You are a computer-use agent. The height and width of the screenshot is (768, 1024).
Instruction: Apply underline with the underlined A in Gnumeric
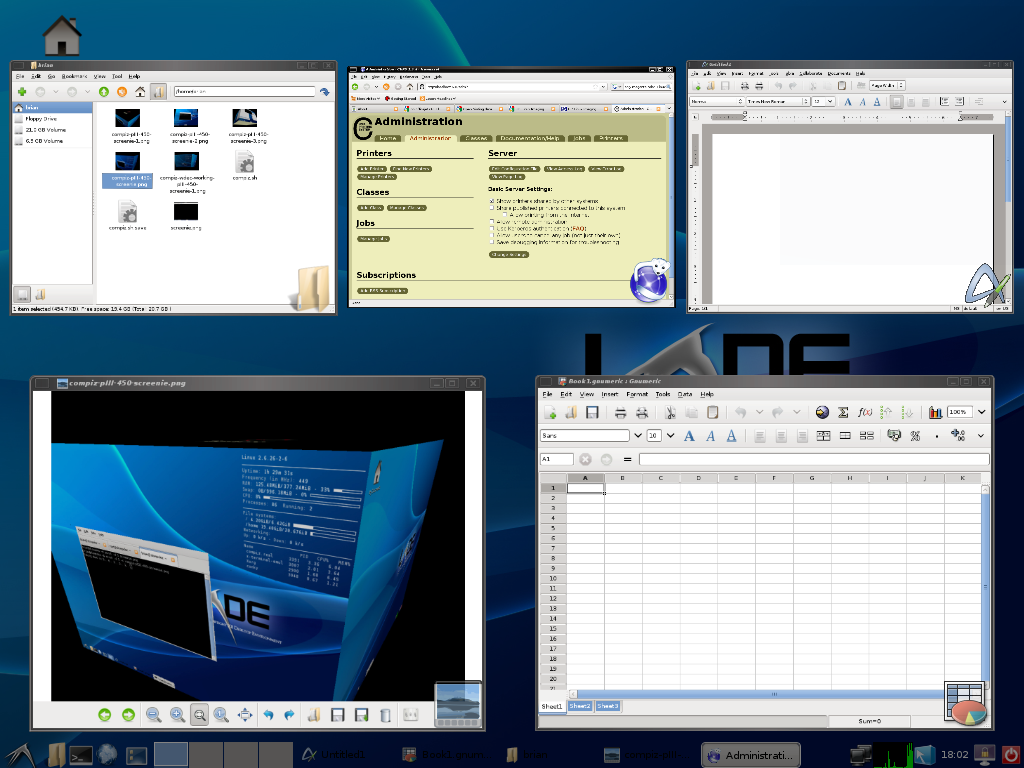pyautogui.click(x=731, y=436)
